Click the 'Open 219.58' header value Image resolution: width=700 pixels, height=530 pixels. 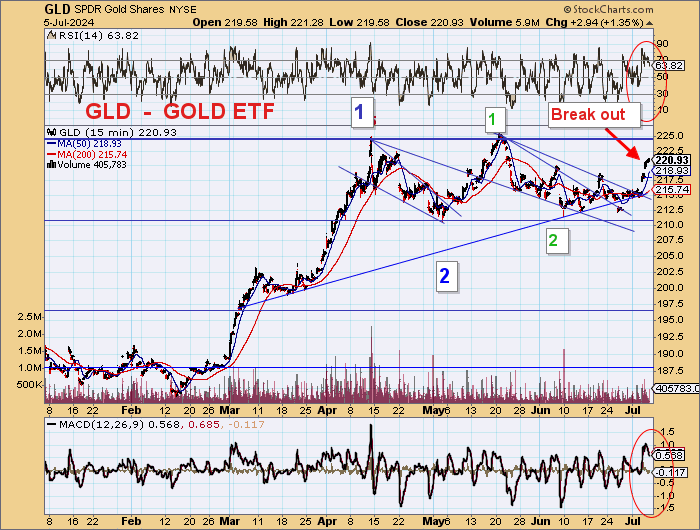coord(225,22)
